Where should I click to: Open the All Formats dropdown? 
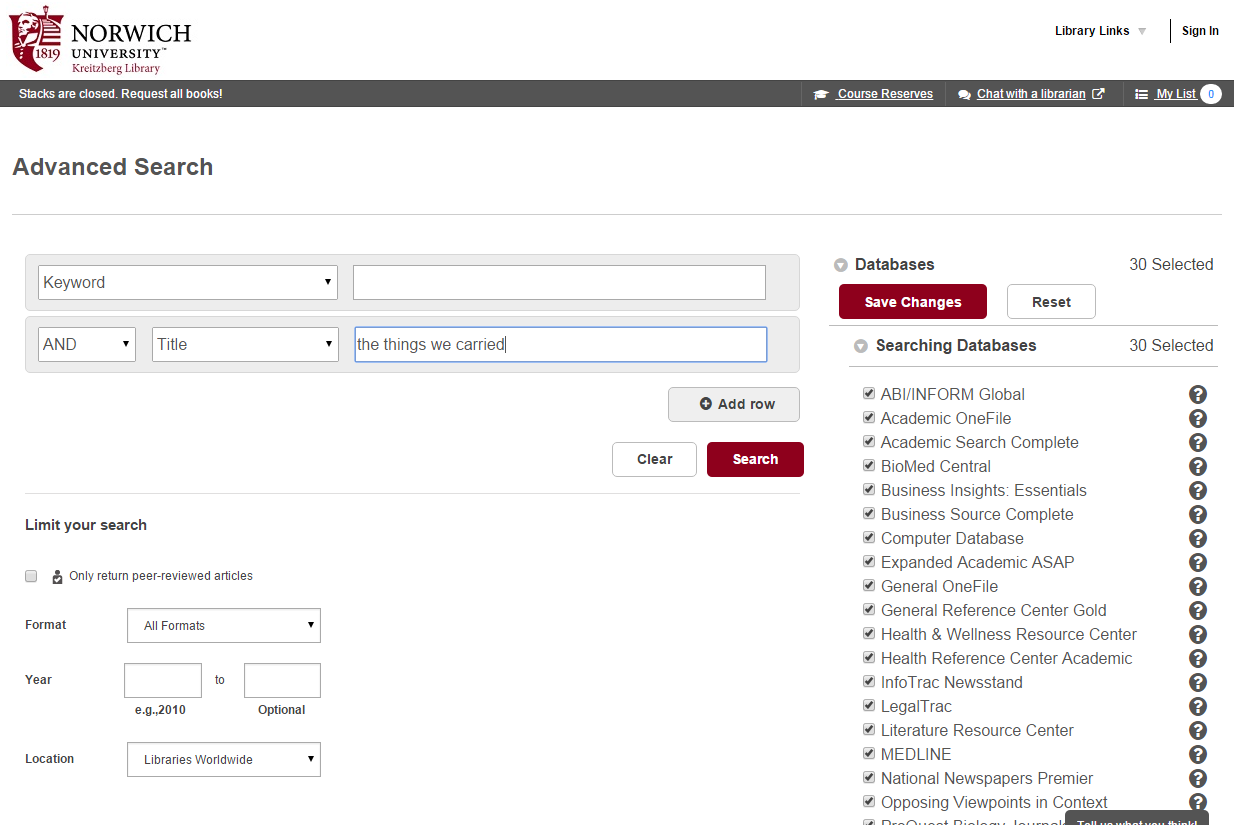[x=223, y=625]
